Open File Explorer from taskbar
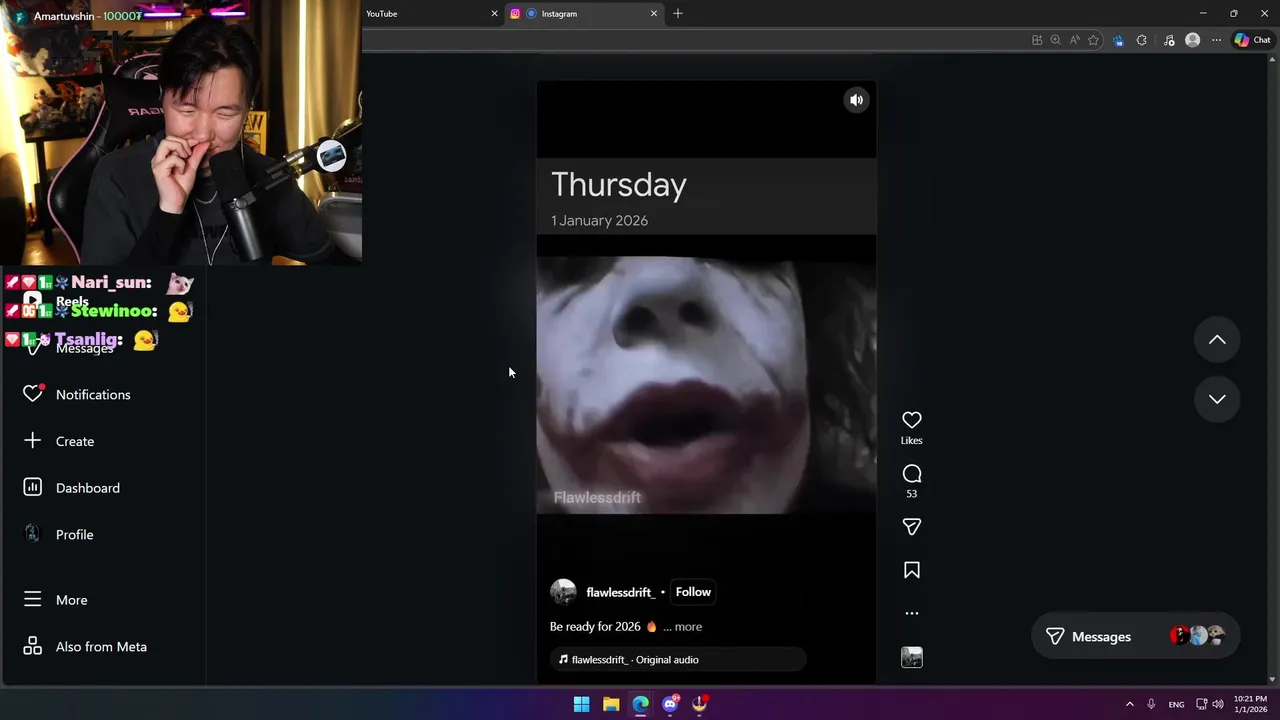 coord(611,704)
